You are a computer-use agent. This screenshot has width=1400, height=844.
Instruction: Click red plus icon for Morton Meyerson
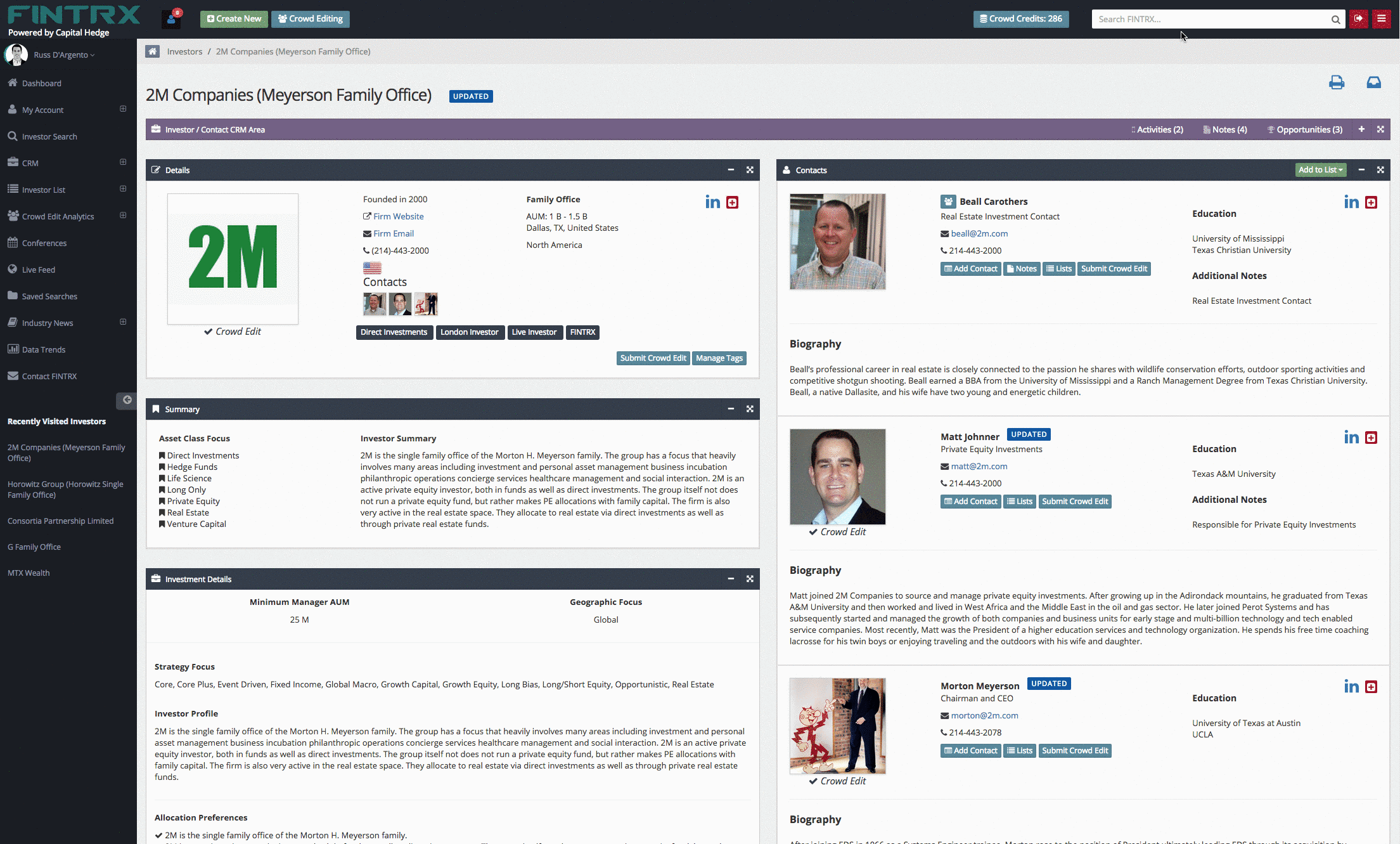click(x=1371, y=687)
